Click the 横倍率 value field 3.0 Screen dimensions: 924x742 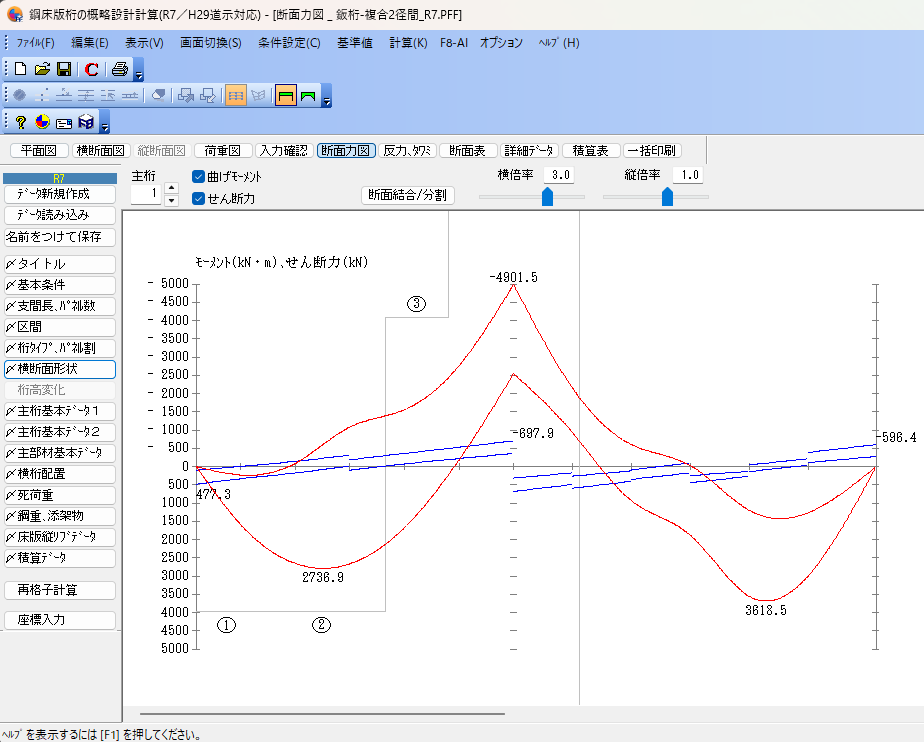(559, 175)
